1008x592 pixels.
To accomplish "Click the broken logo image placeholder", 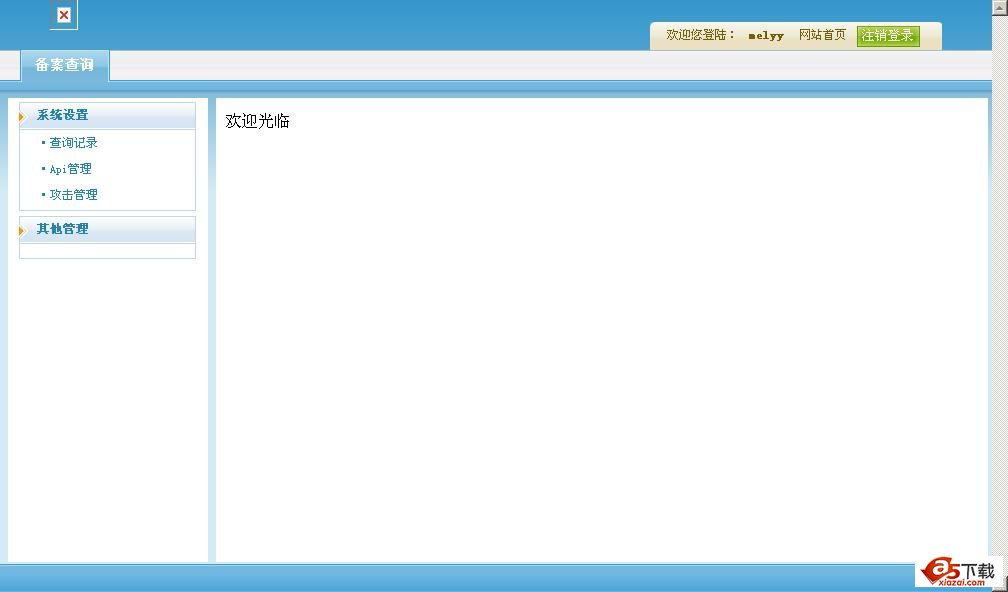I will coord(64,15).
